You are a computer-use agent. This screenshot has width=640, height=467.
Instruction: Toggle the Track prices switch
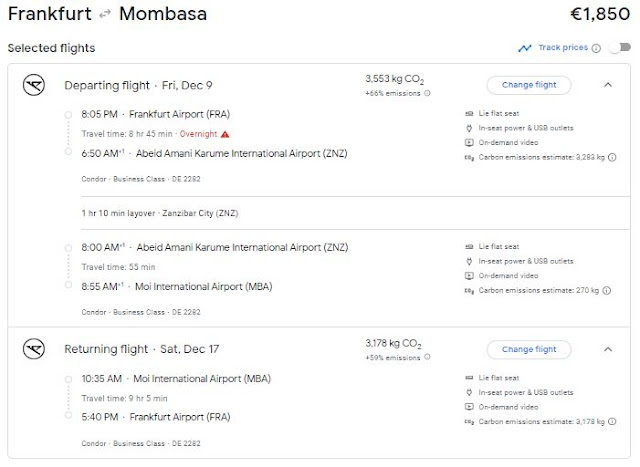[619, 48]
